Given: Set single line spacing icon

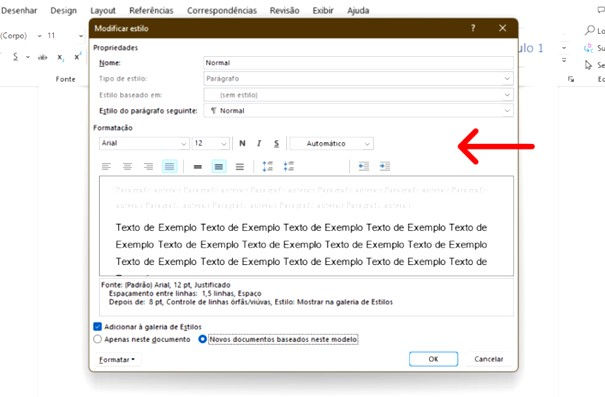Looking at the screenshot, I should (198, 167).
